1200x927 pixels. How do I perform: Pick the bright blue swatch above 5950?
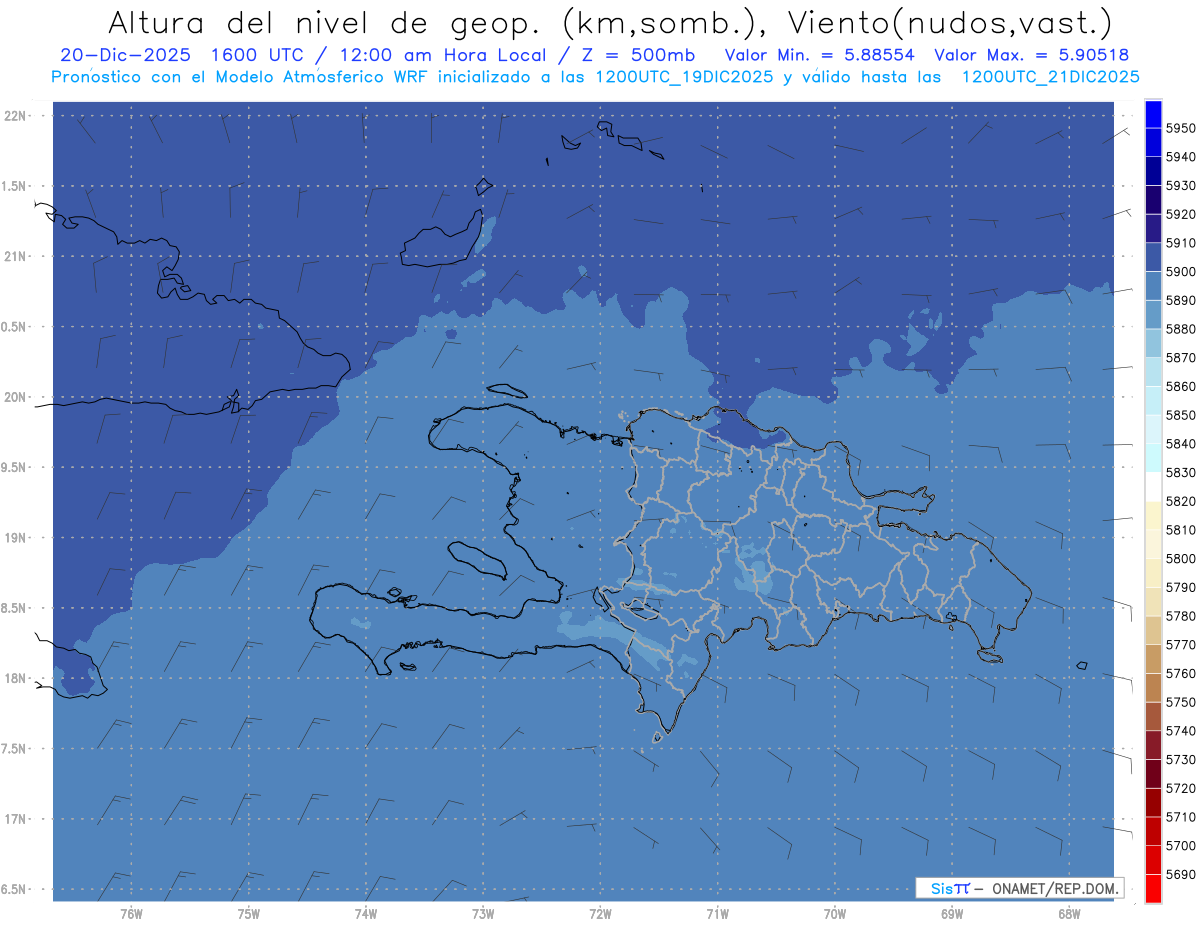click(1153, 114)
